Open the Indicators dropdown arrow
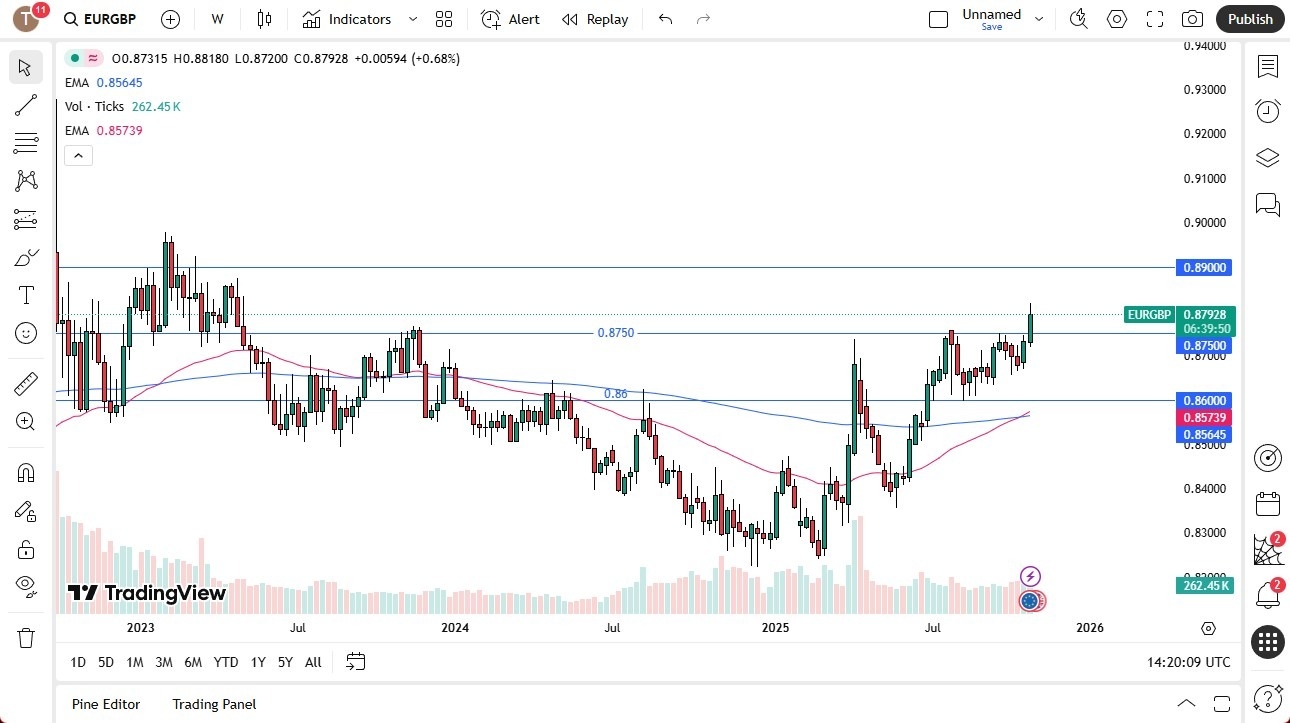 (x=411, y=18)
